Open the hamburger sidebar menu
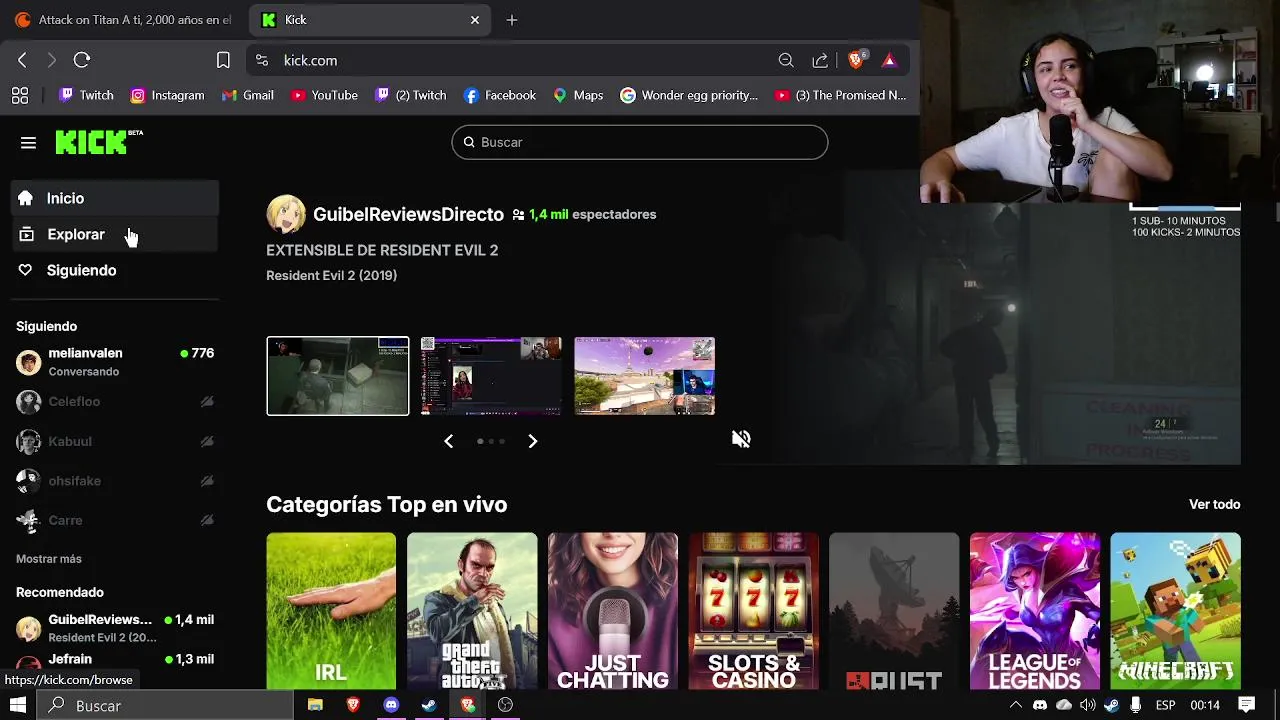 click(28, 143)
